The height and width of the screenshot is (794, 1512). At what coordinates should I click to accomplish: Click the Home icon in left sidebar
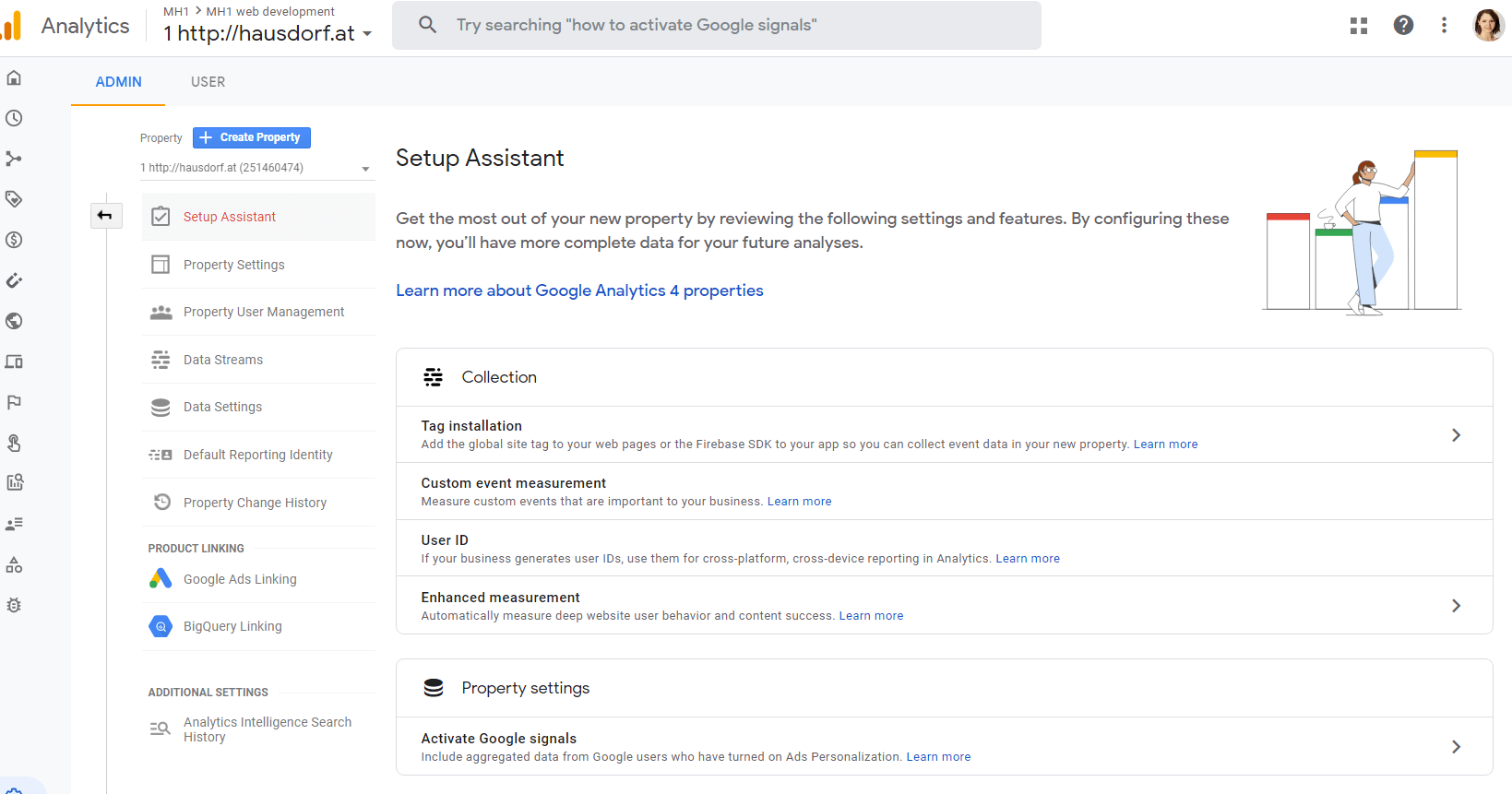click(14, 78)
